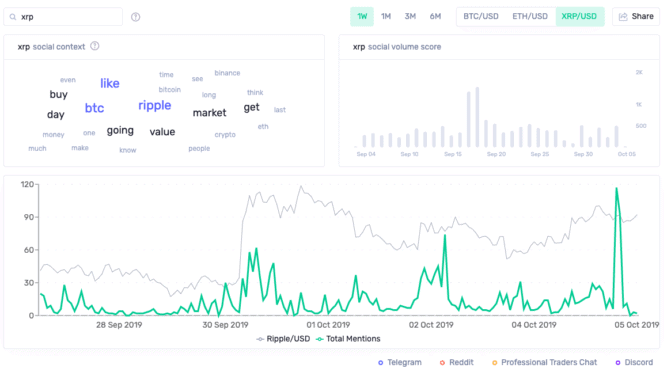The height and width of the screenshot is (376, 671).
Task: Open the help icon beside search field
Action: tap(135, 17)
